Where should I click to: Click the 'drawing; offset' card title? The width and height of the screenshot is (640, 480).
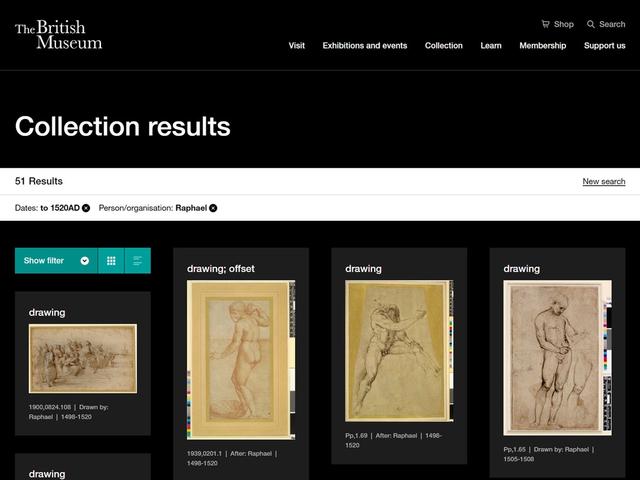point(221,269)
